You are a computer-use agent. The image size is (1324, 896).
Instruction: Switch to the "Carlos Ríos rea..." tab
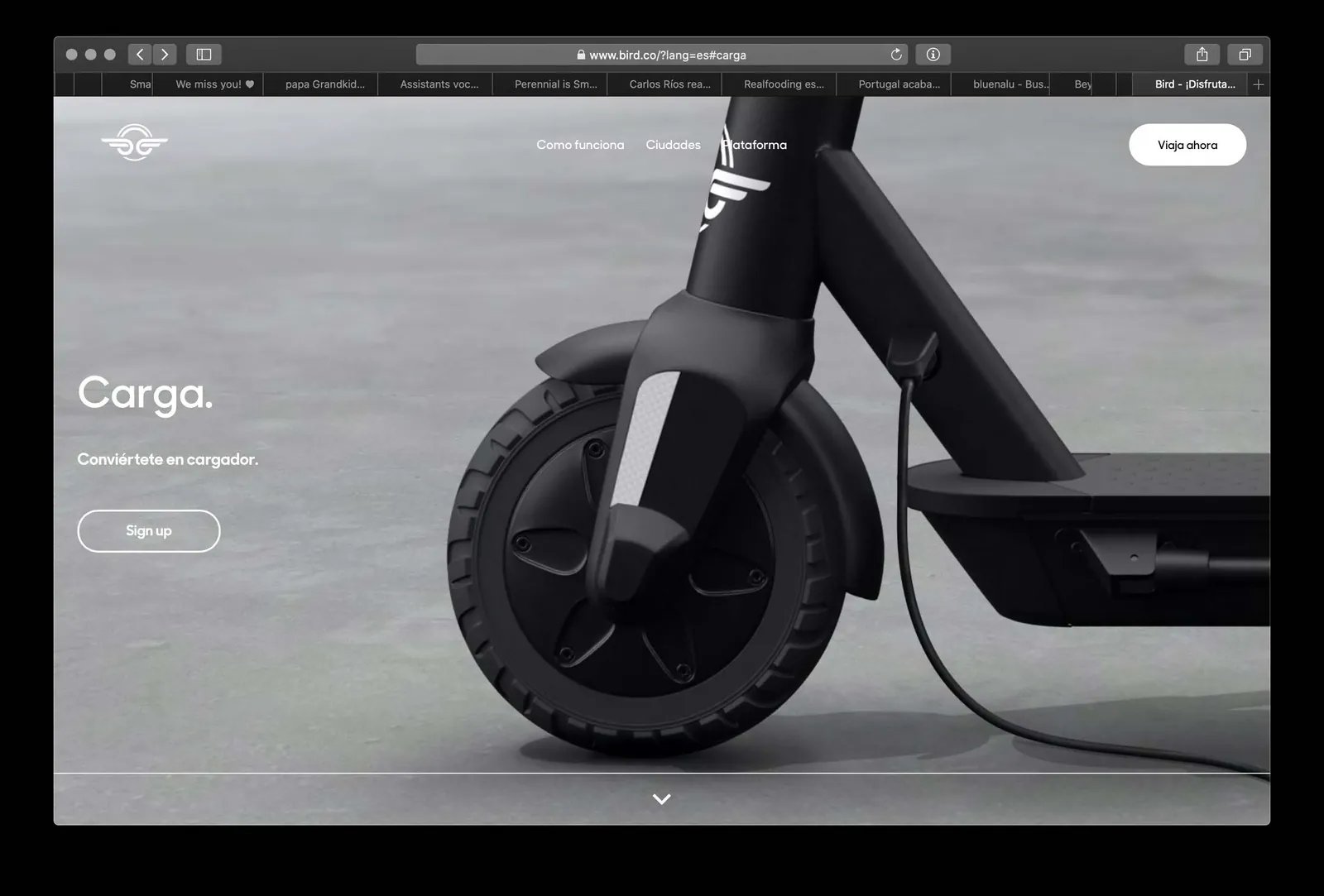click(664, 84)
